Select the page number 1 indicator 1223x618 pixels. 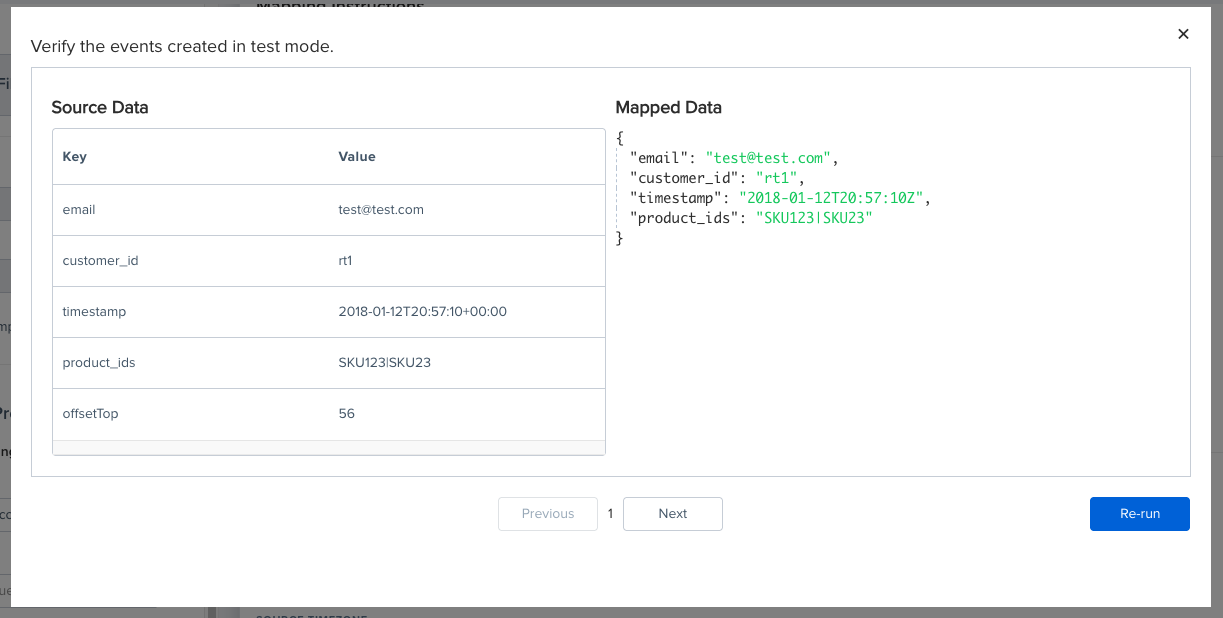coord(610,514)
